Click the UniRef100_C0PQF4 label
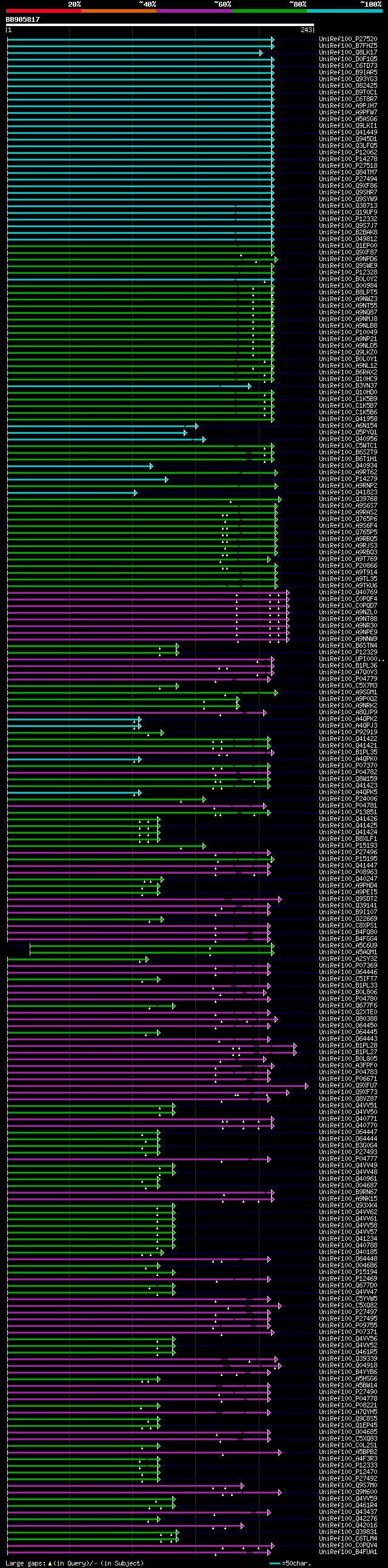The width and height of the screenshot is (388, 1568). tap(348, 600)
